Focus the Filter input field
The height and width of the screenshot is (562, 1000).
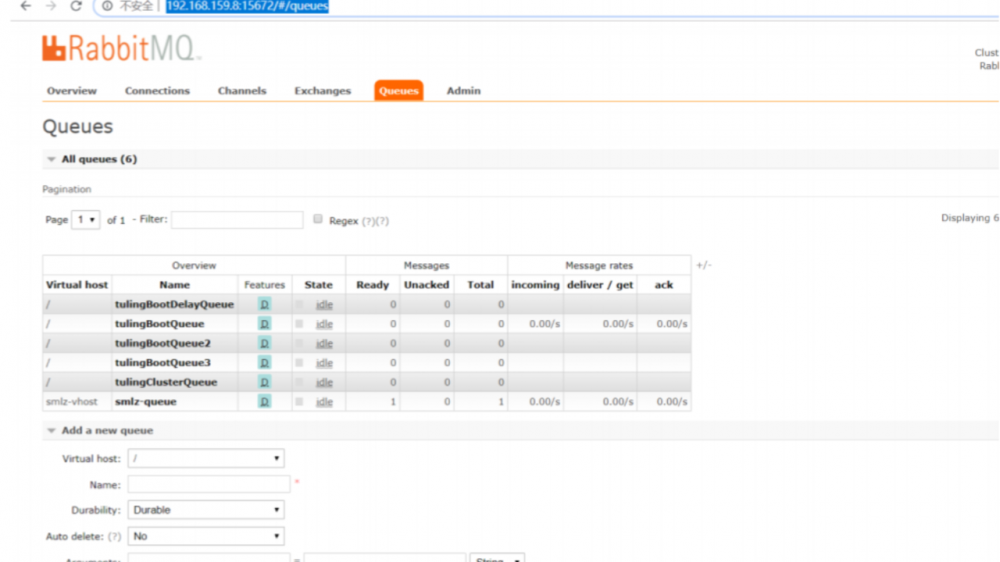(x=237, y=220)
